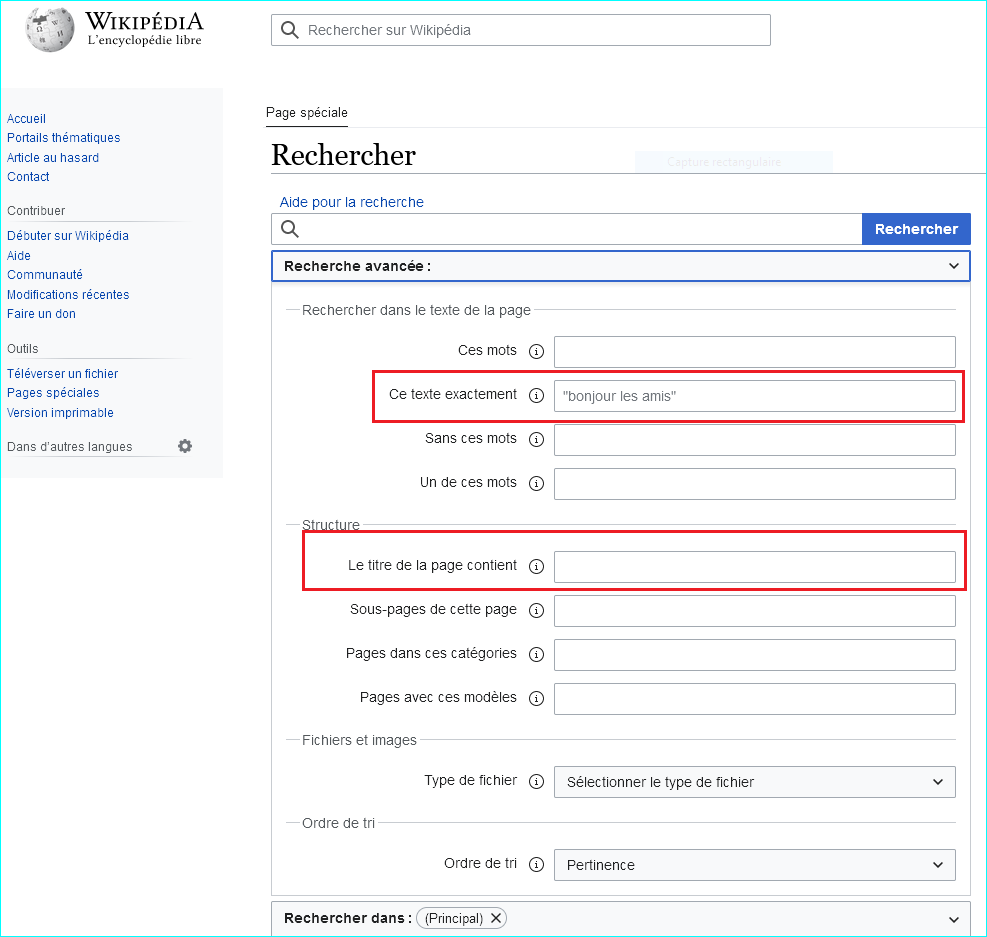Open the Aide sidebar link
The image size is (987, 937).
tap(19, 256)
